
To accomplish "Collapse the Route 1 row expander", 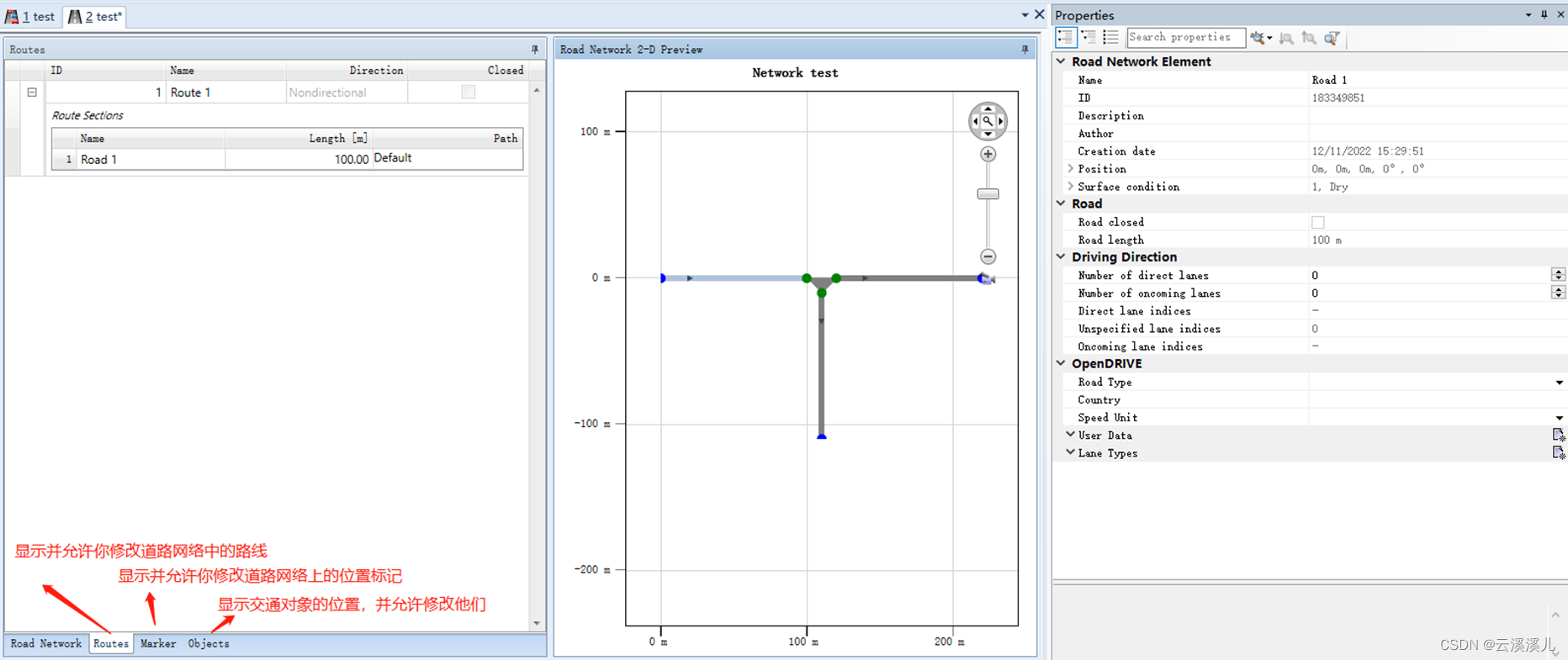I will tap(32, 92).
